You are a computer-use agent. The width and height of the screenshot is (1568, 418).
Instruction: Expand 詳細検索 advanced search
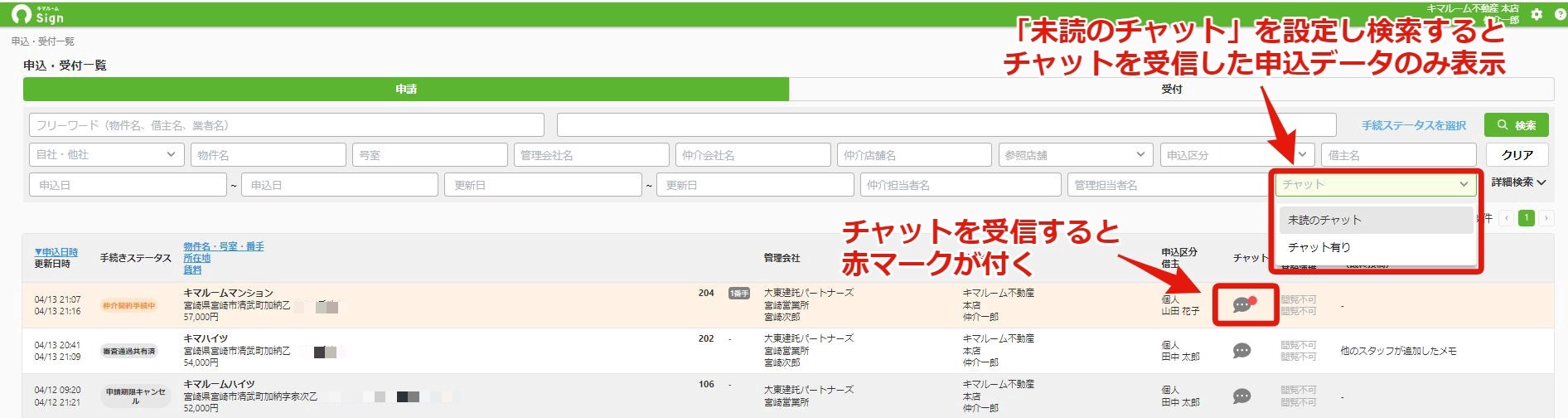[x=1518, y=182]
